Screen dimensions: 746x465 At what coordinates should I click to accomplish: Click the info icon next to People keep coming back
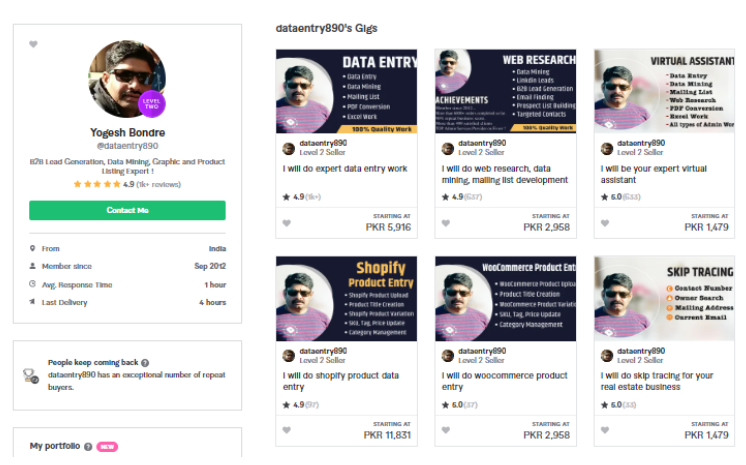145,362
